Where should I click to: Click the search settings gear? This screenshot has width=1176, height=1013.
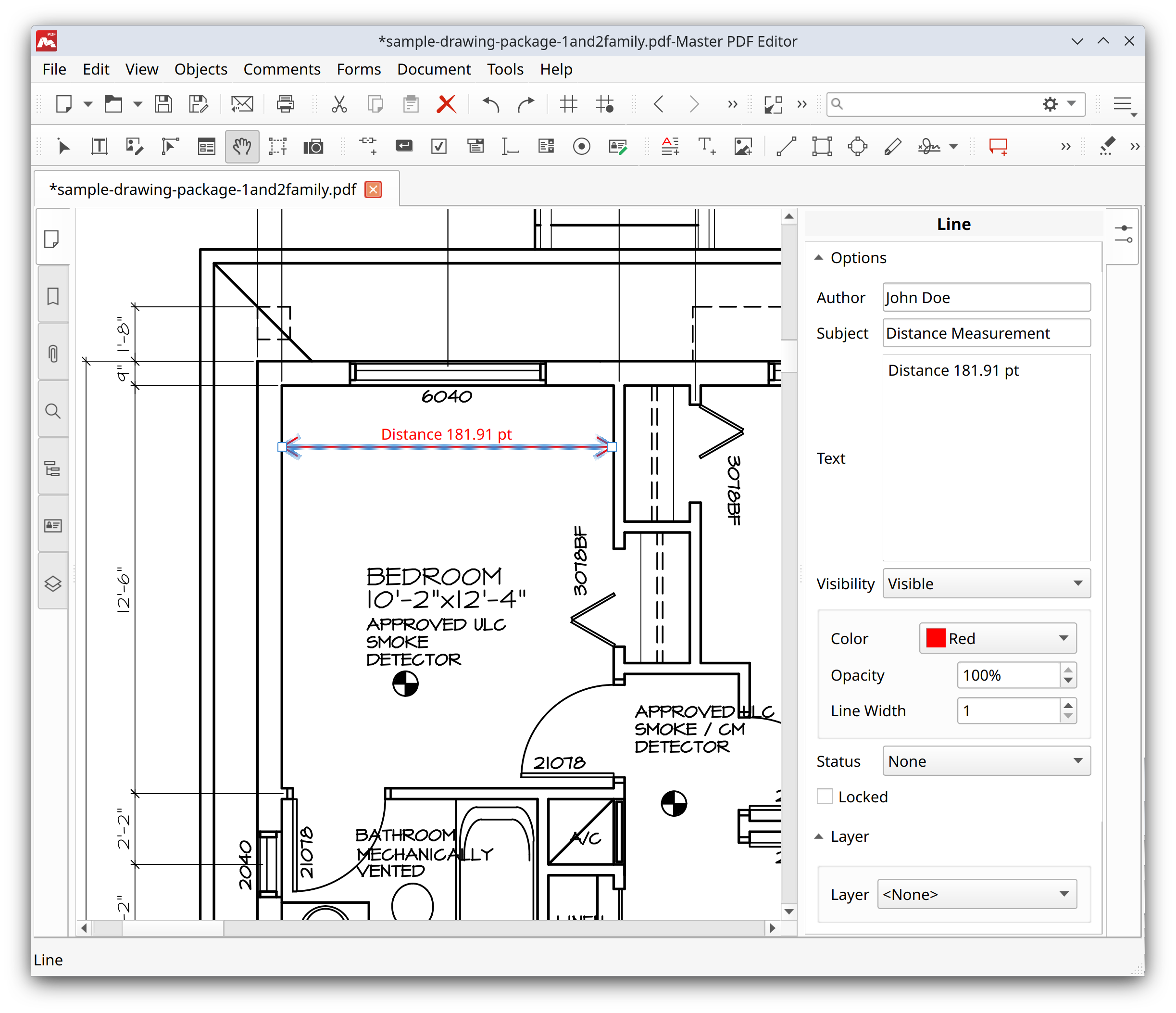coord(1051,104)
